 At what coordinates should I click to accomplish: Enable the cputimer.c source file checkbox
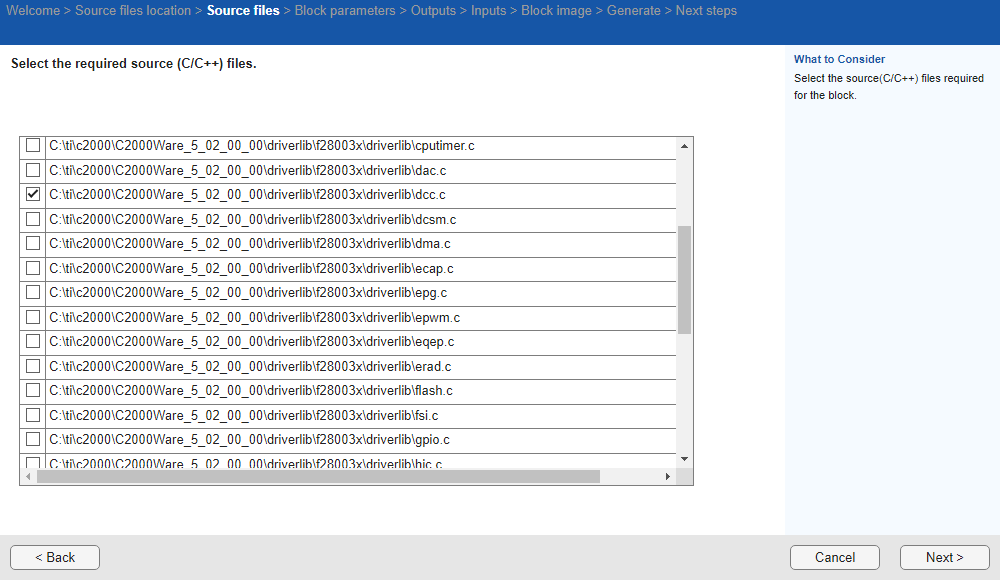coord(32,145)
